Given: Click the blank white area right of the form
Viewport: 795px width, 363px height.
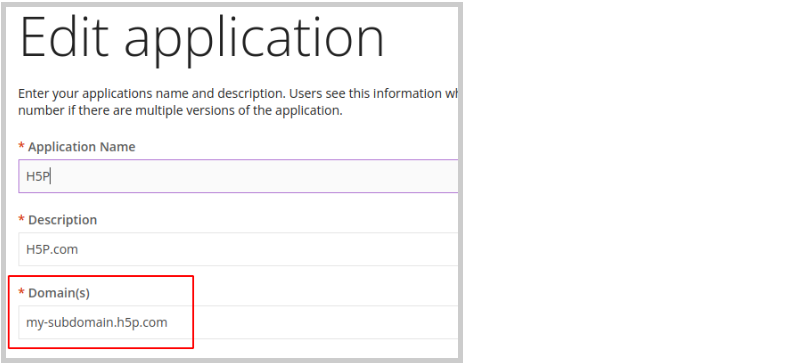Looking at the screenshot, I should click(629, 182).
